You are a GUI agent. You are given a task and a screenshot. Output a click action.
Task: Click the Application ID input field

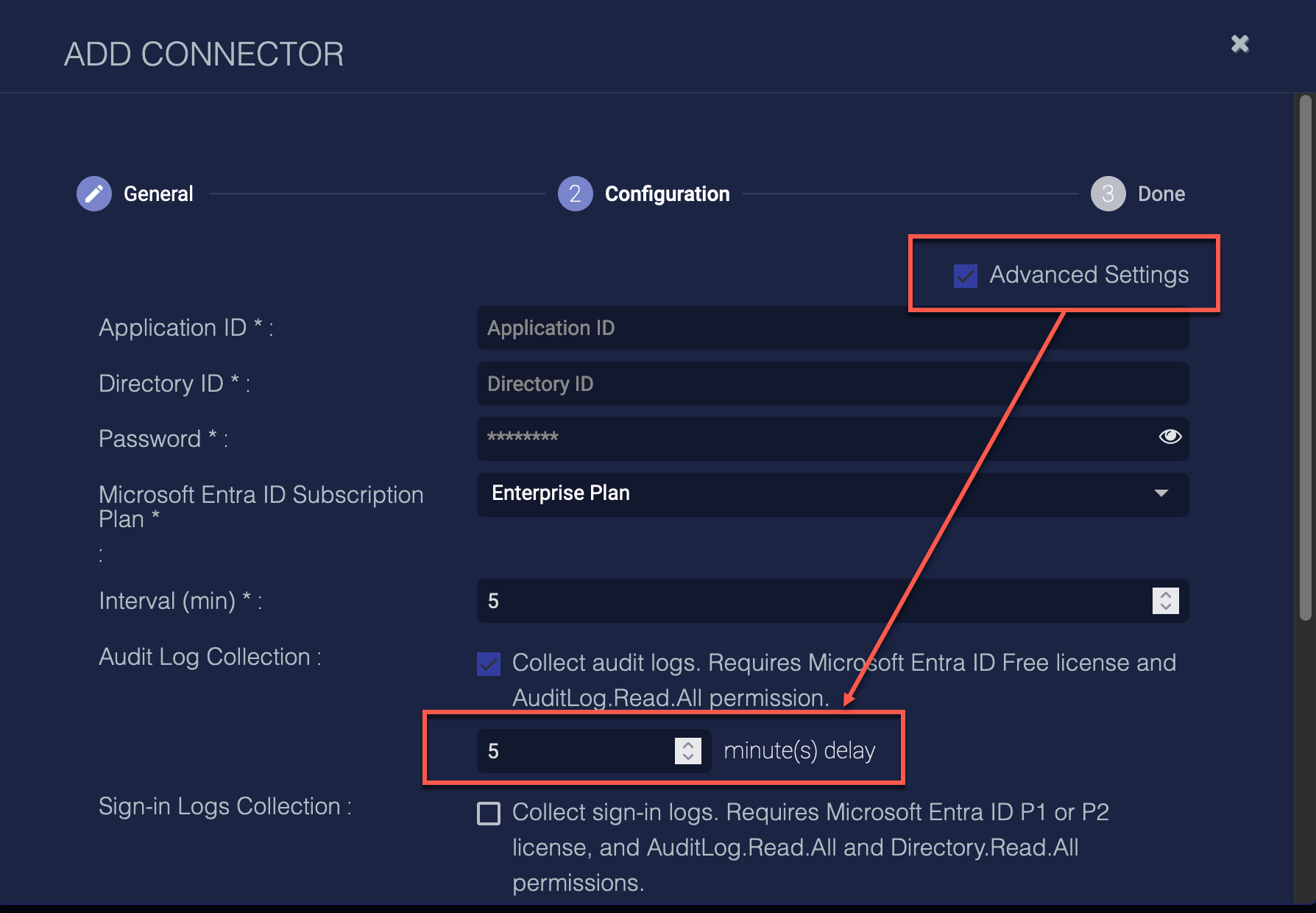[832, 328]
